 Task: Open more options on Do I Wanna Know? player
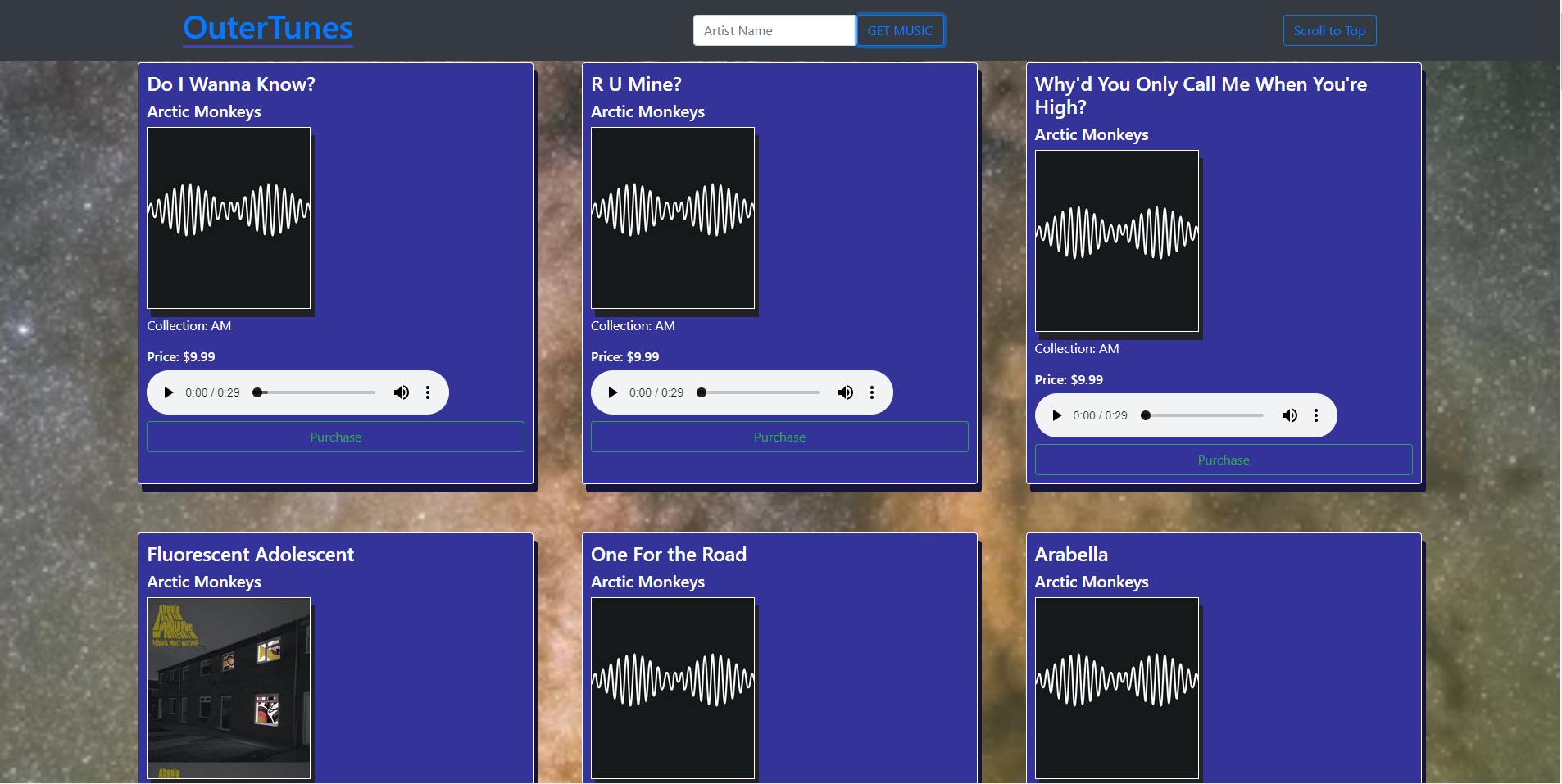(428, 392)
